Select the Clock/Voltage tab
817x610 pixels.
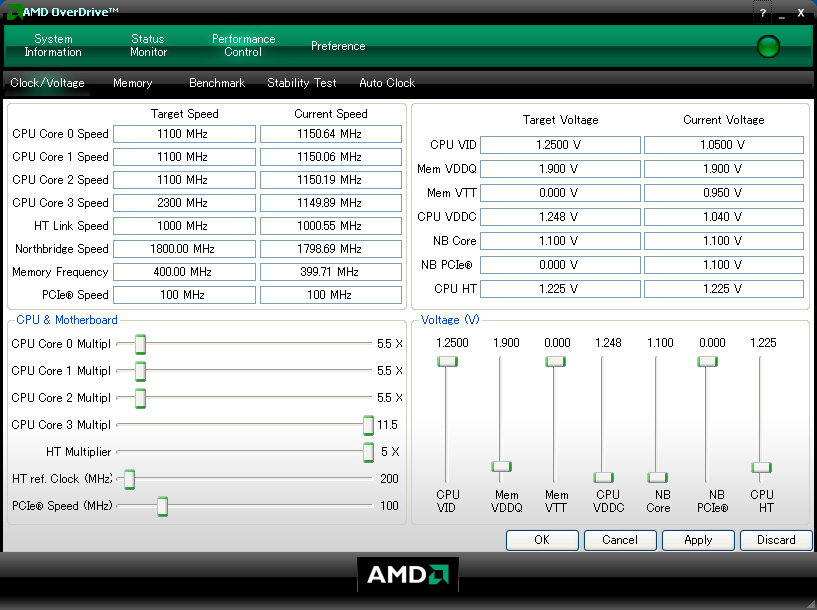47,83
